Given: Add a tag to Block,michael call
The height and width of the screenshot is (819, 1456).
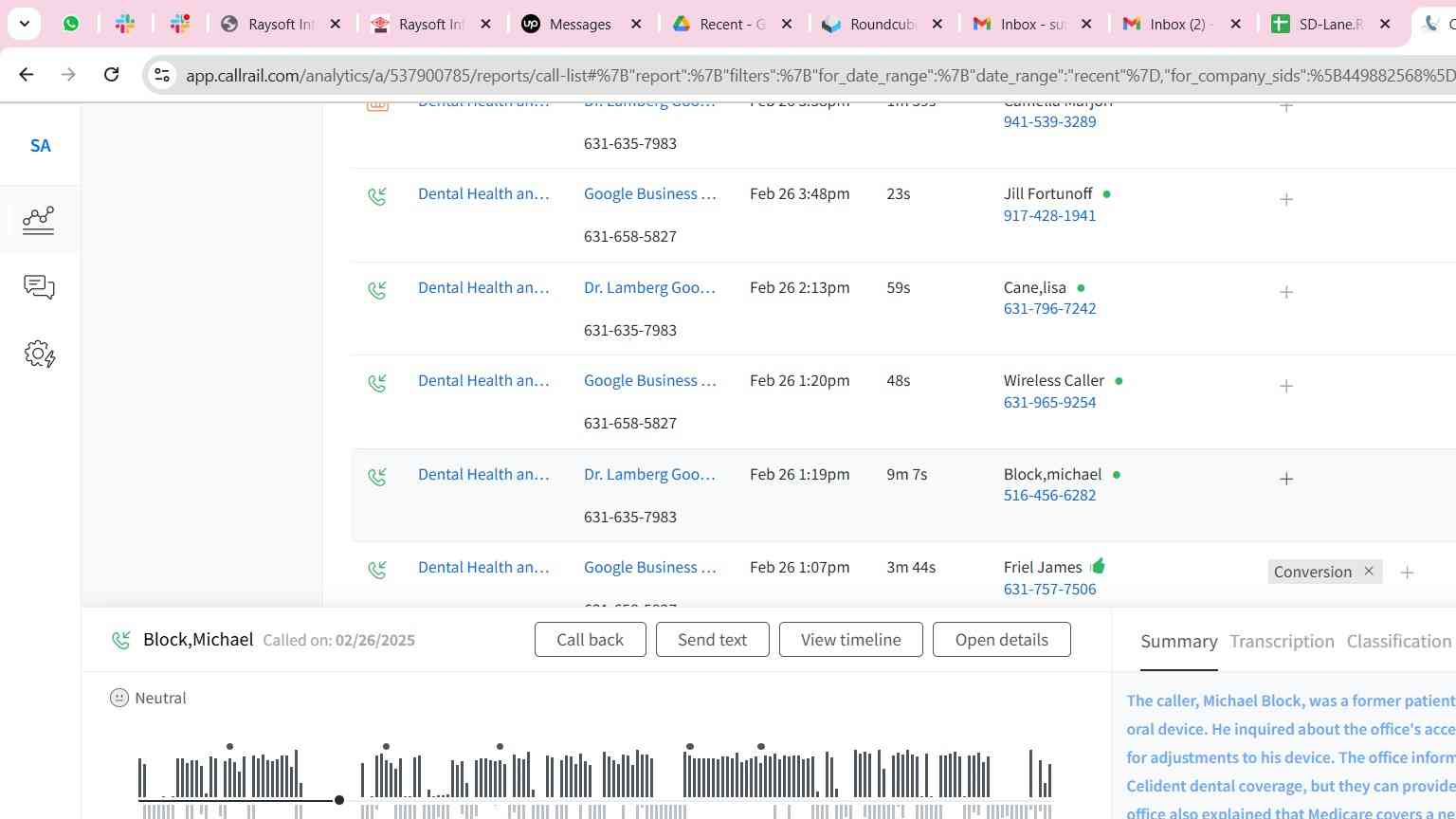Looking at the screenshot, I should (1286, 479).
